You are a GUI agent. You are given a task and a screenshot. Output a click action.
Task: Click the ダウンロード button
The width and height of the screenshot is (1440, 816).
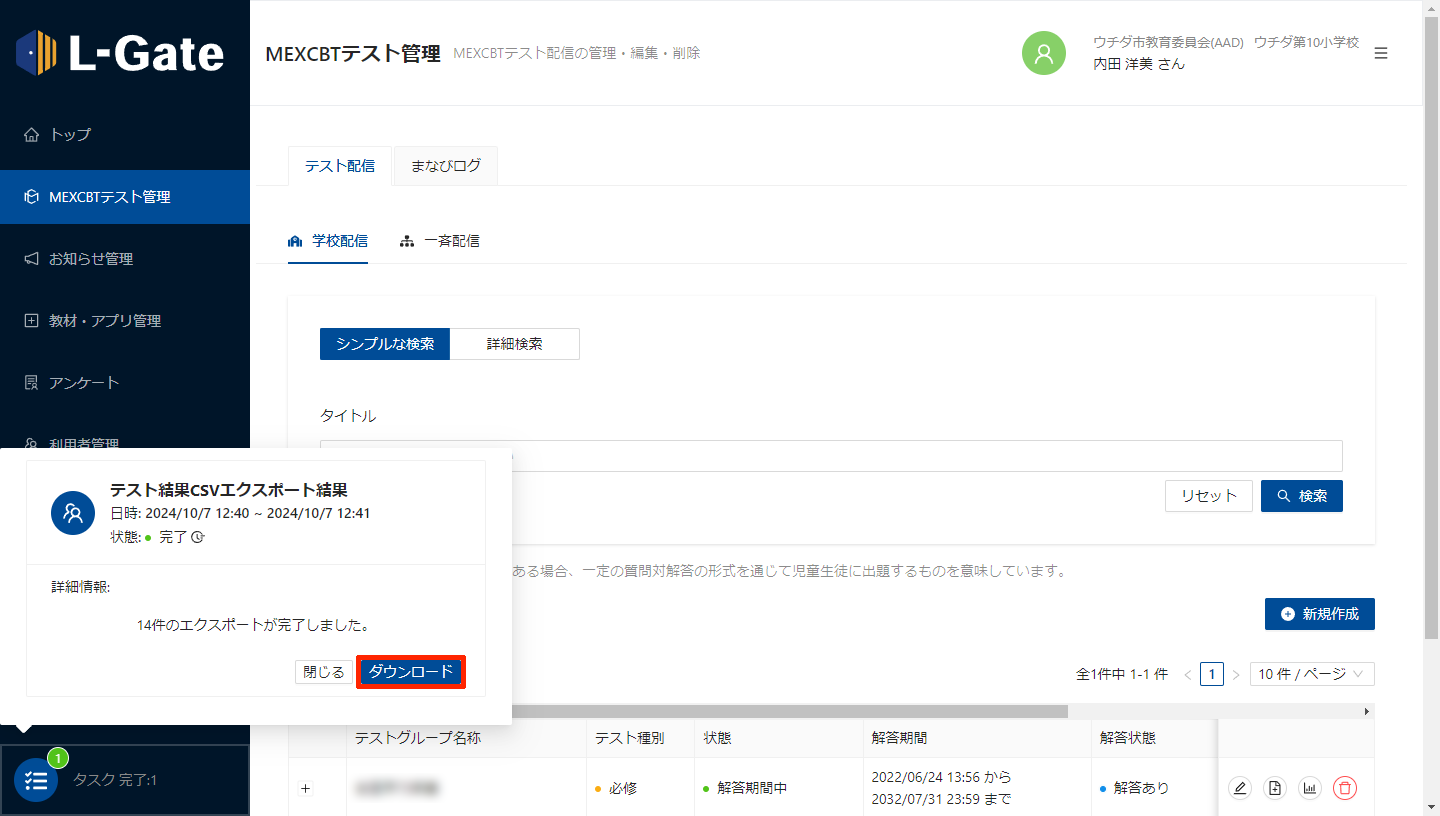(x=411, y=672)
